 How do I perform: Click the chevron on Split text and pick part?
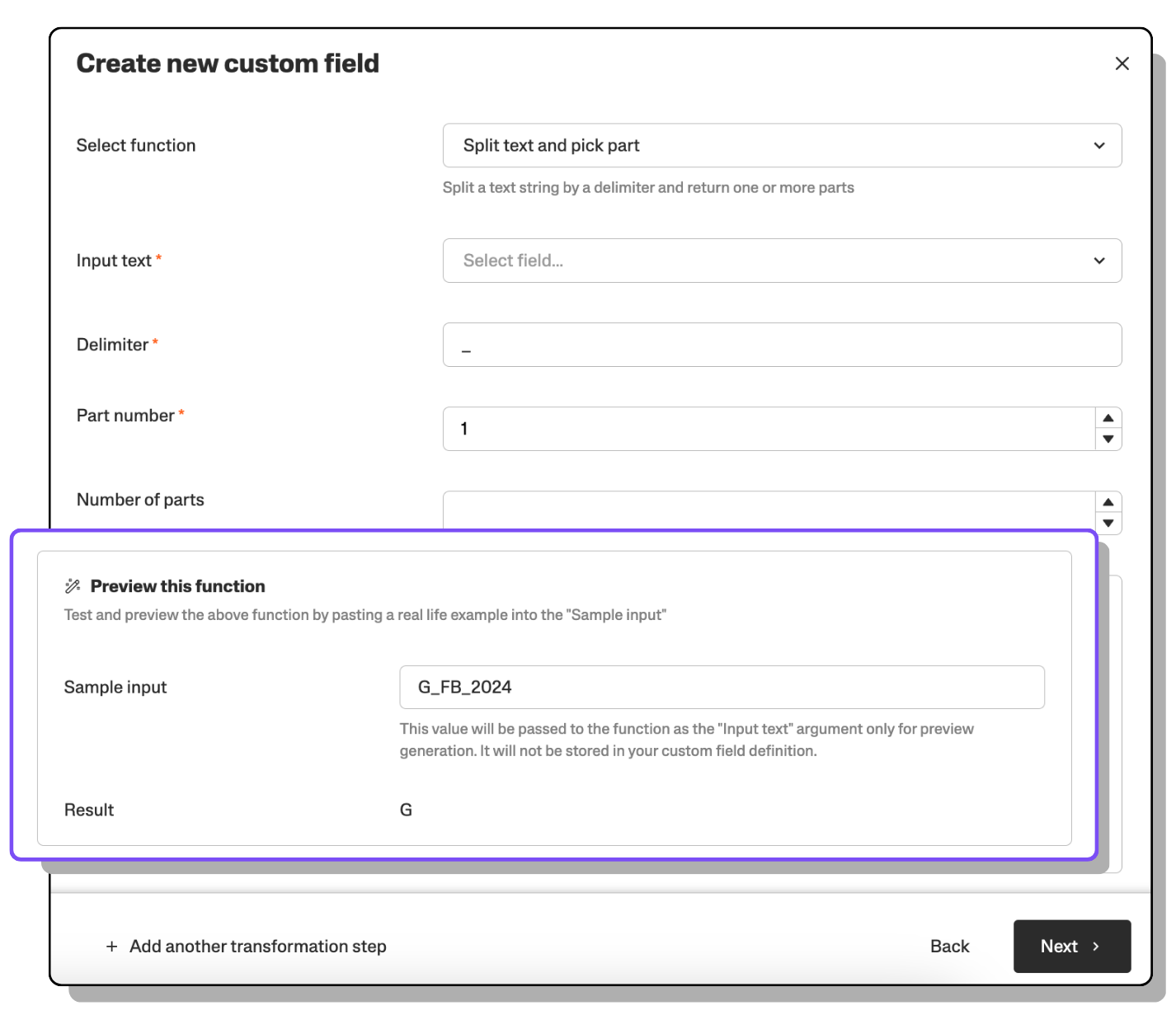pyautogui.click(x=1098, y=146)
